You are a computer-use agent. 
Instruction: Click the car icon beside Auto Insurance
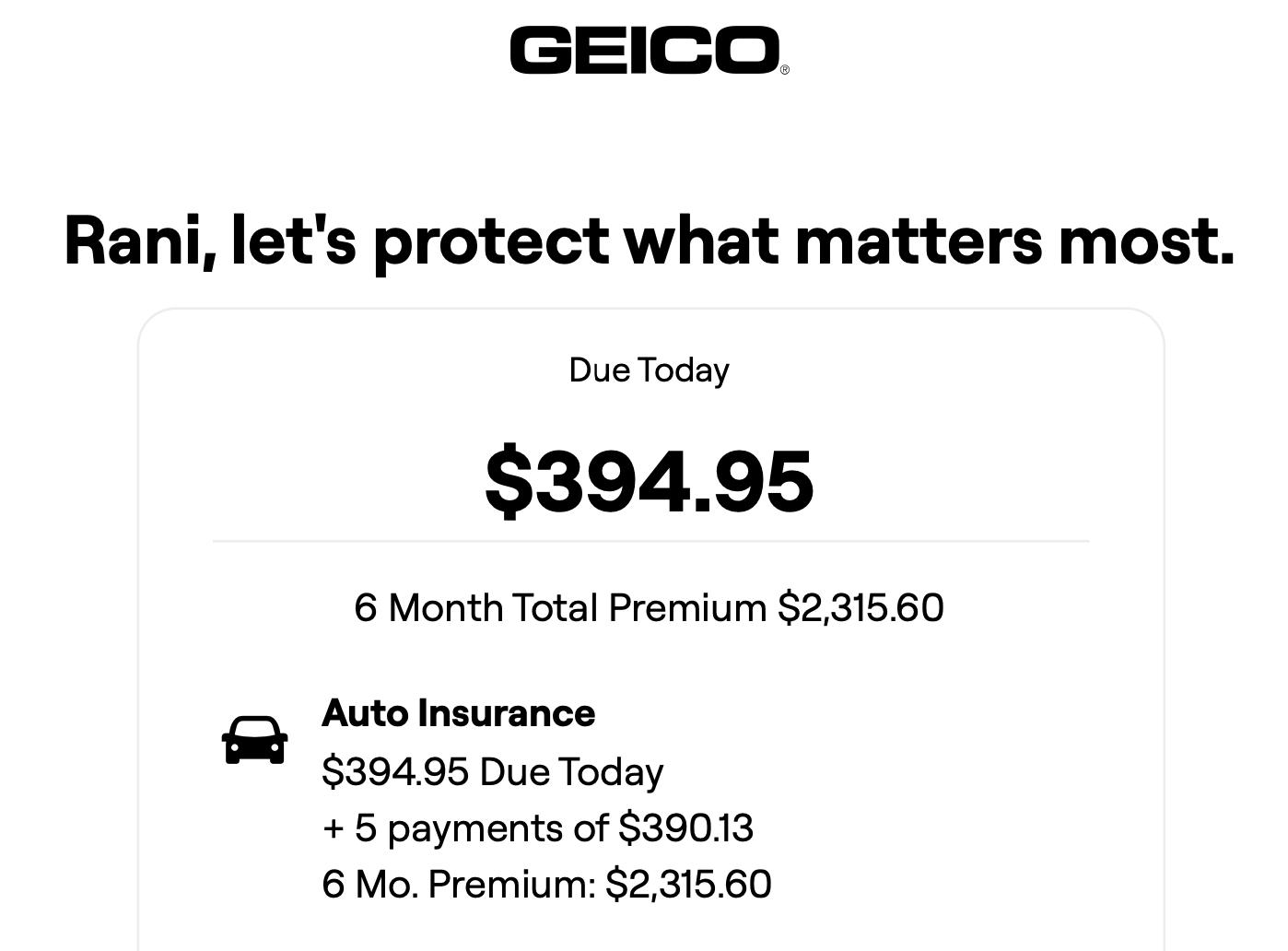coord(254,740)
